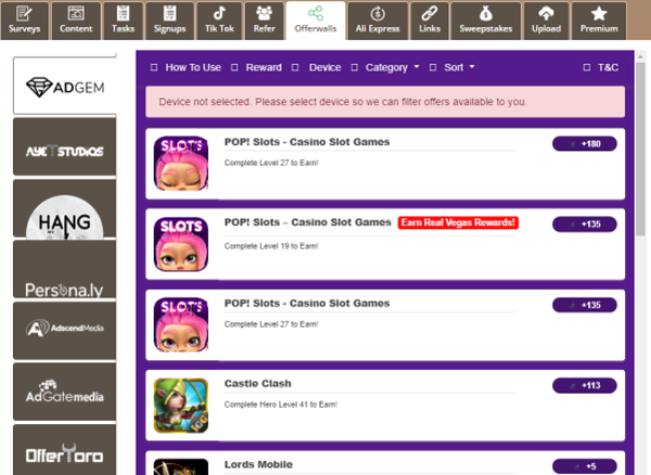The height and width of the screenshot is (475, 651).
Task: Select the AdGem offerwall provider
Action: pos(65,86)
